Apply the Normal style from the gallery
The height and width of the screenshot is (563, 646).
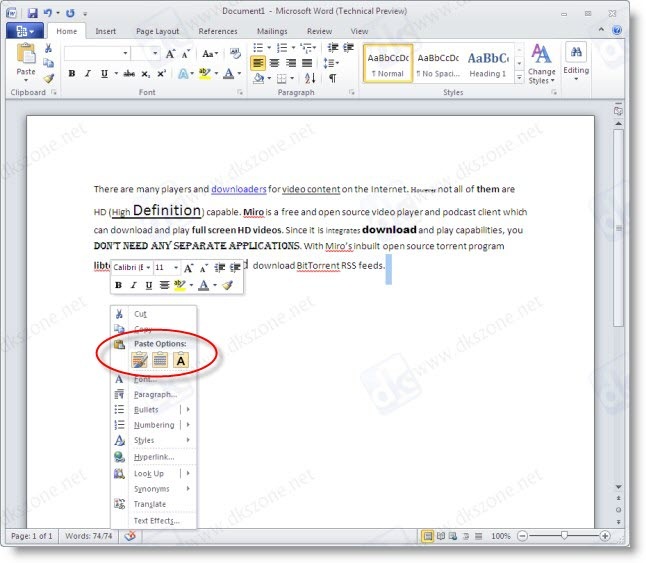(388, 63)
